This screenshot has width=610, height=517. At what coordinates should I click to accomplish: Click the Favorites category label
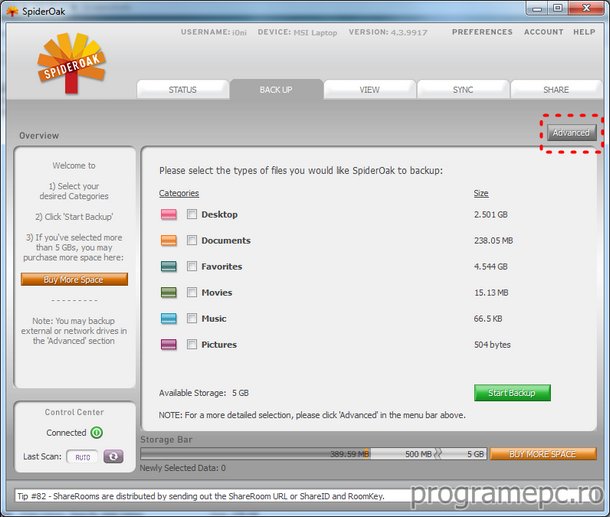[221, 267]
